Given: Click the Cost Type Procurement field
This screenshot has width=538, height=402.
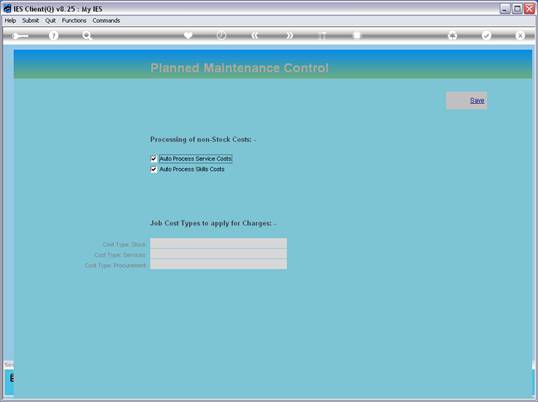Looking at the screenshot, I should coord(218,264).
